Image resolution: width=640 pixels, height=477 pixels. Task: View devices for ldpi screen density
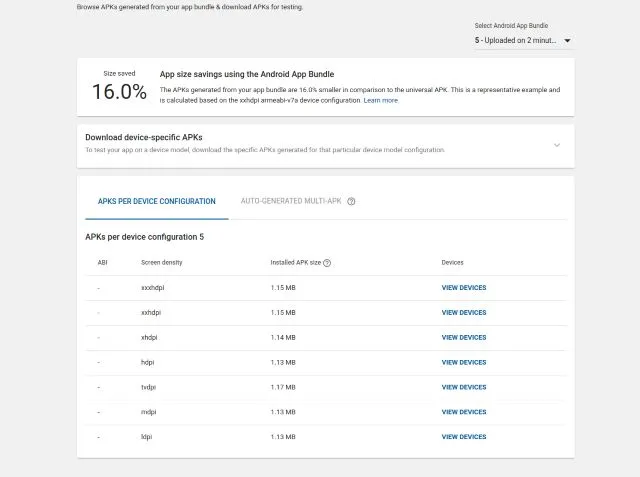[464, 437]
